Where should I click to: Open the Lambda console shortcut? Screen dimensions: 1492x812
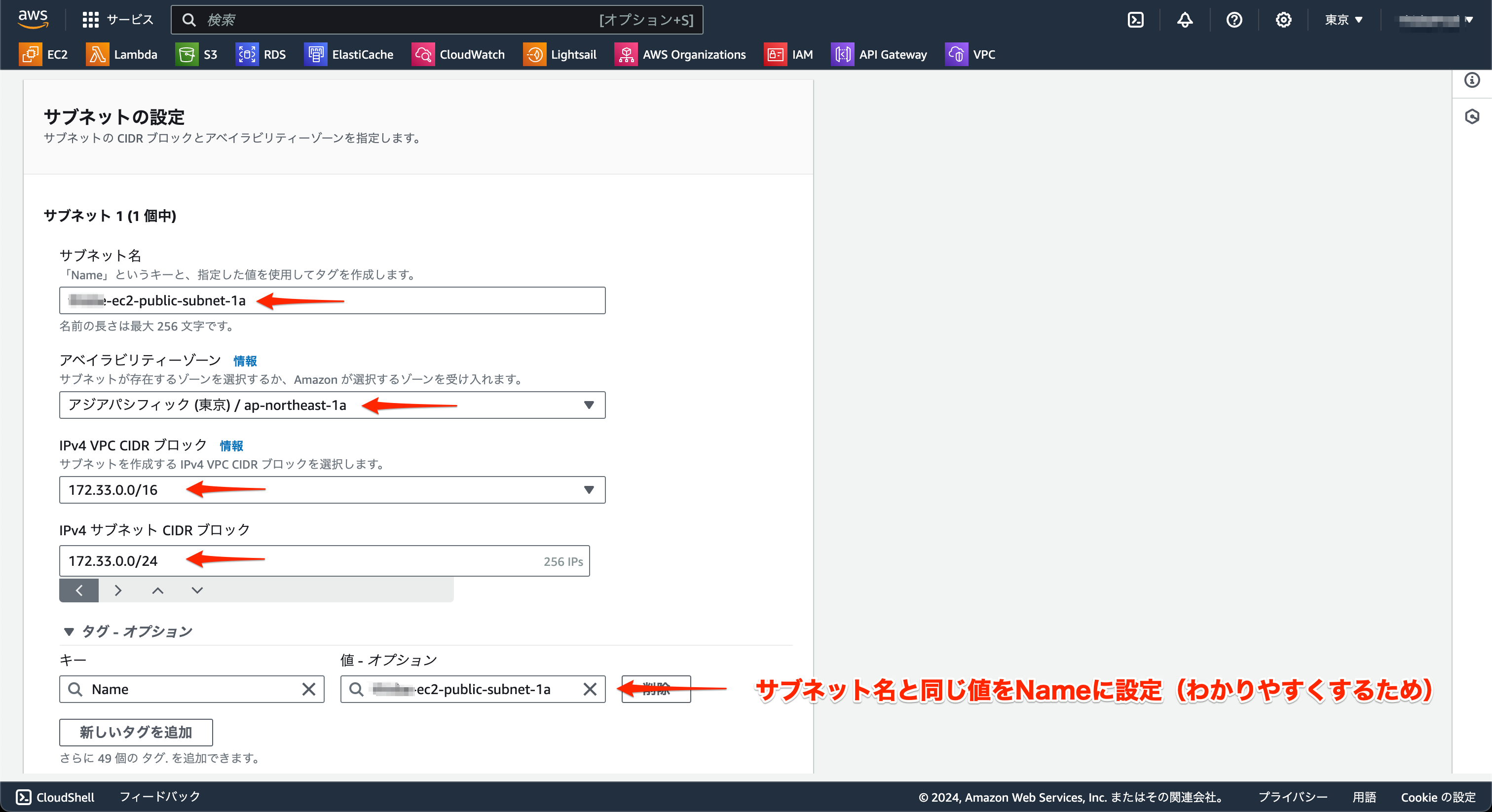click(x=122, y=54)
